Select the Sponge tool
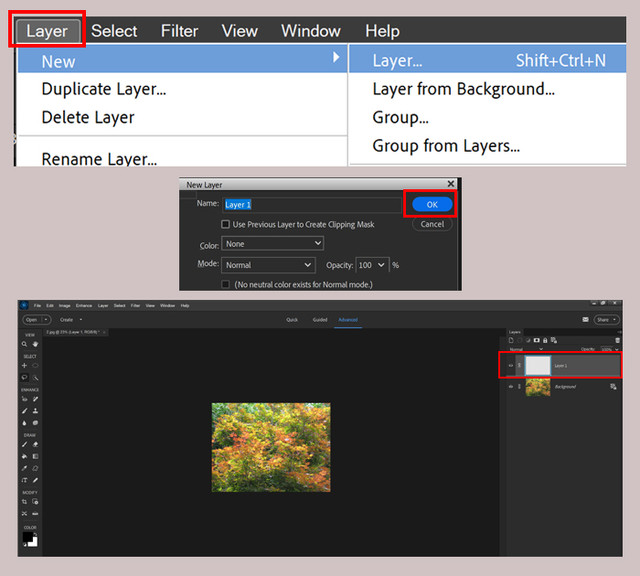This screenshot has height=576, width=640. (36, 423)
